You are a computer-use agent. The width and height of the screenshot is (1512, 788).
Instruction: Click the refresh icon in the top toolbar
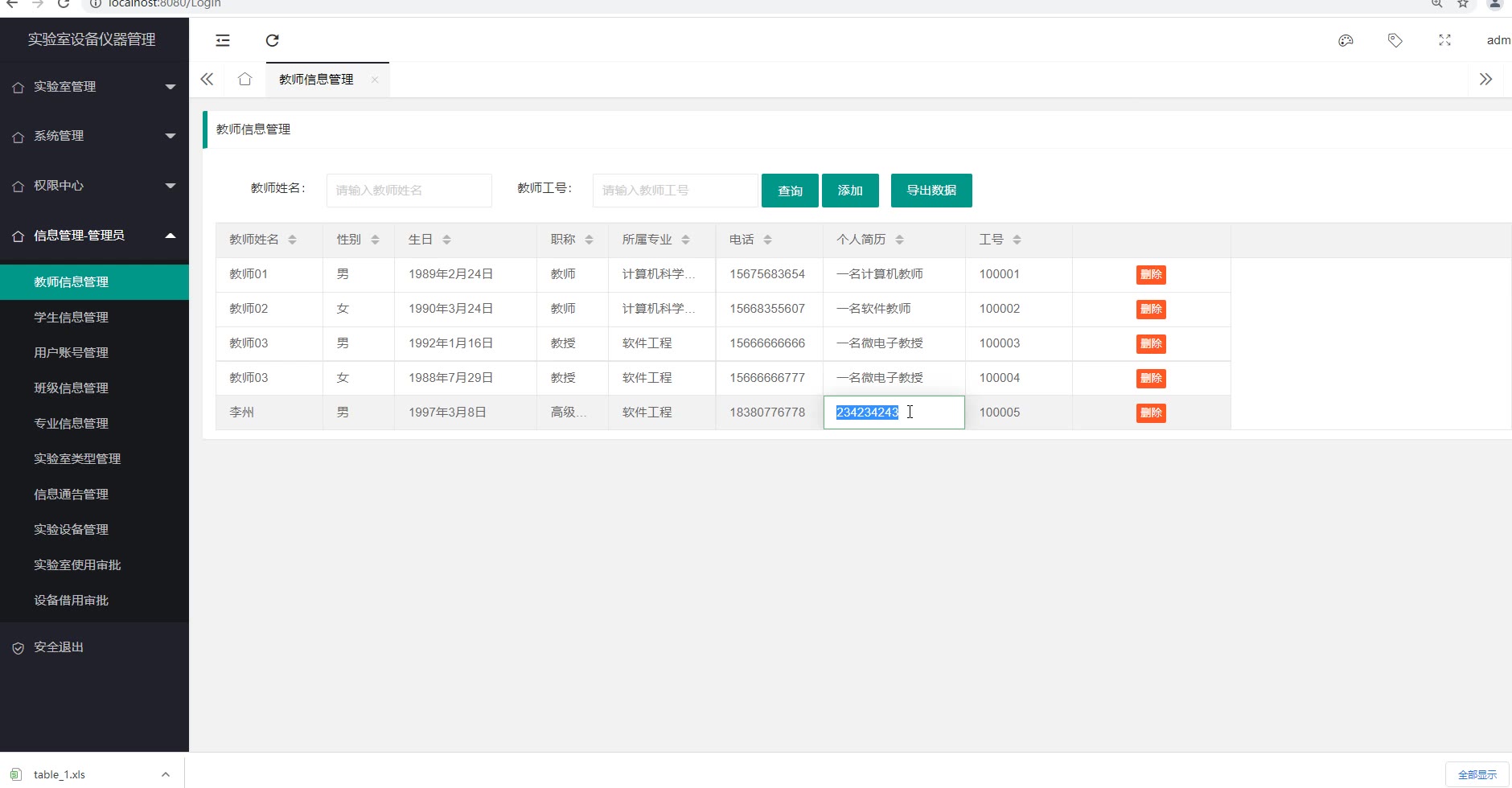(273, 40)
